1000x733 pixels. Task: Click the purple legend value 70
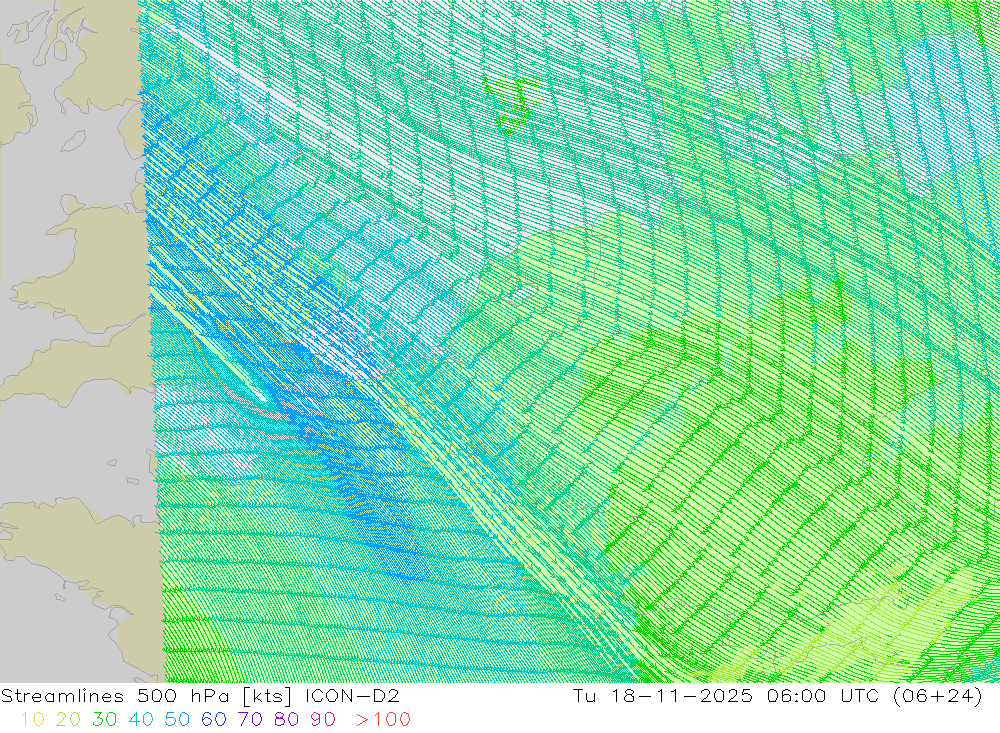[249, 720]
